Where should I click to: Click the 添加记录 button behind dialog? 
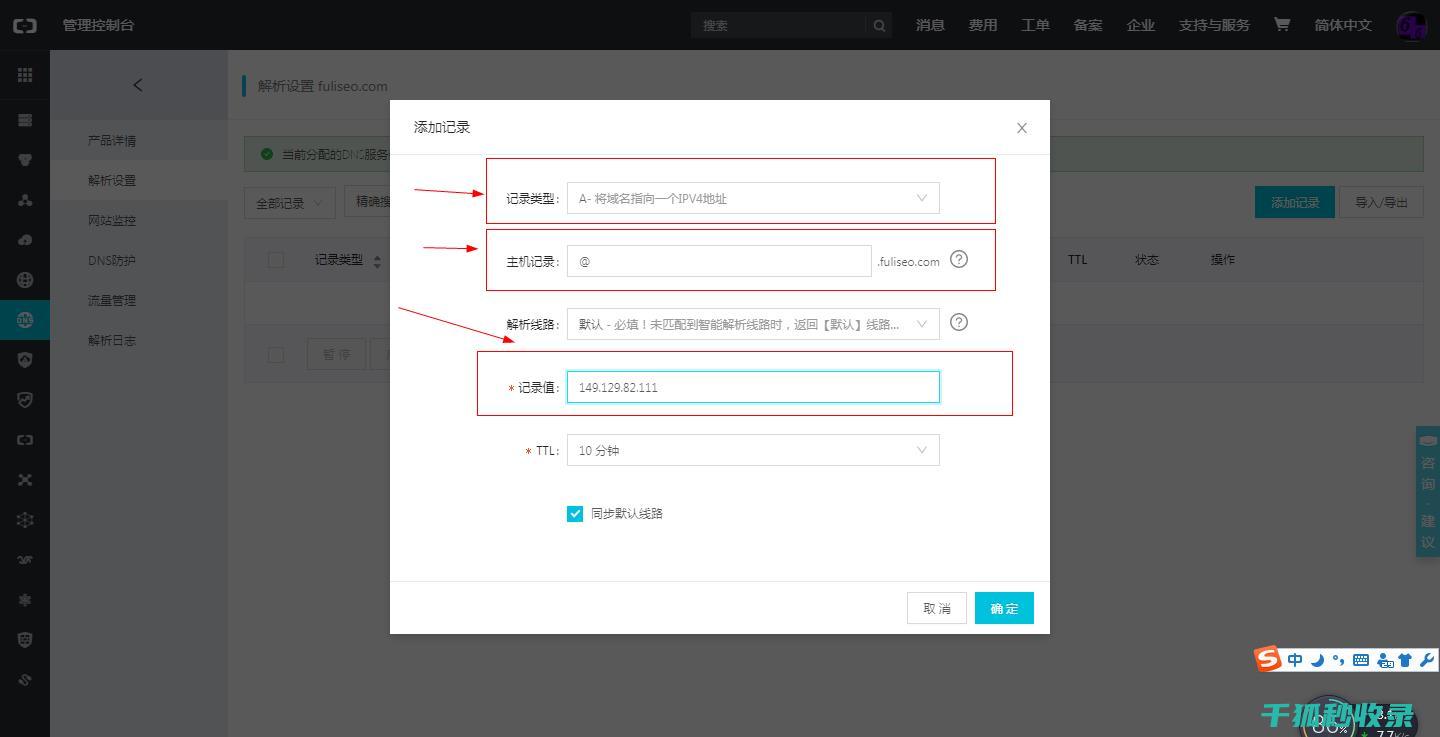pos(1295,202)
